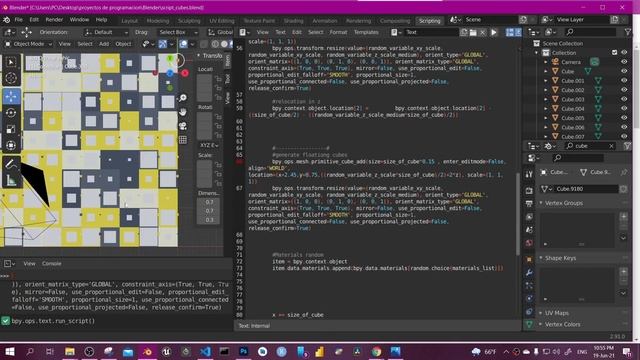Activate the Rotate tool
Image resolution: width=640 pixels, height=360 pixels.
[11, 113]
